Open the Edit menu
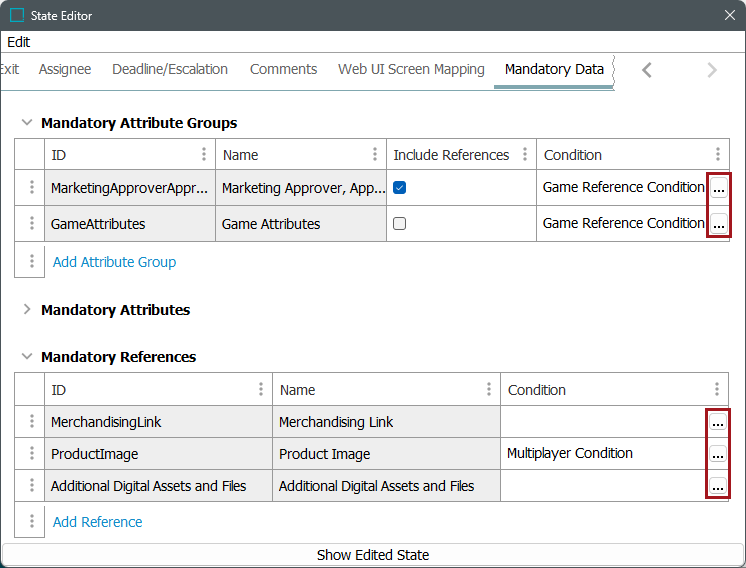The image size is (746, 568). coord(19,42)
